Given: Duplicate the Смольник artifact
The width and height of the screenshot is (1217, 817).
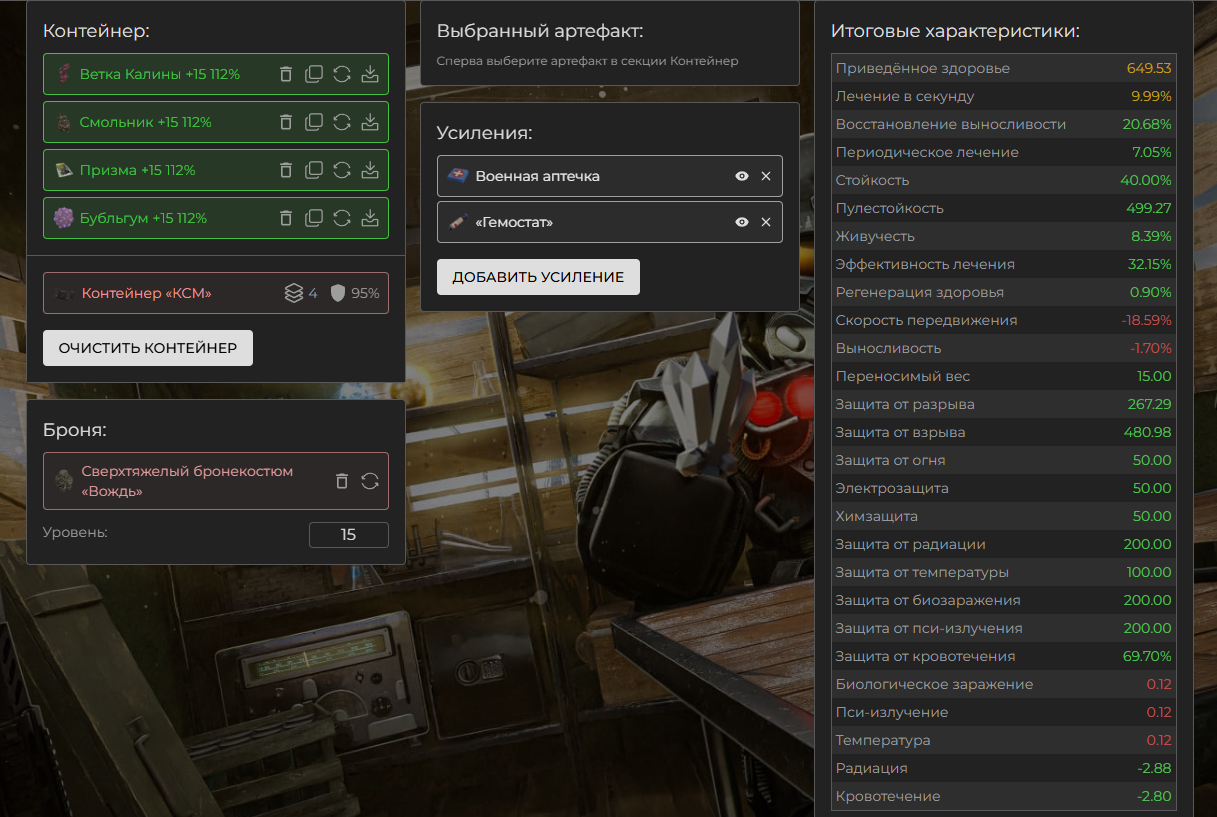Looking at the screenshot, I should pos(314,122).
